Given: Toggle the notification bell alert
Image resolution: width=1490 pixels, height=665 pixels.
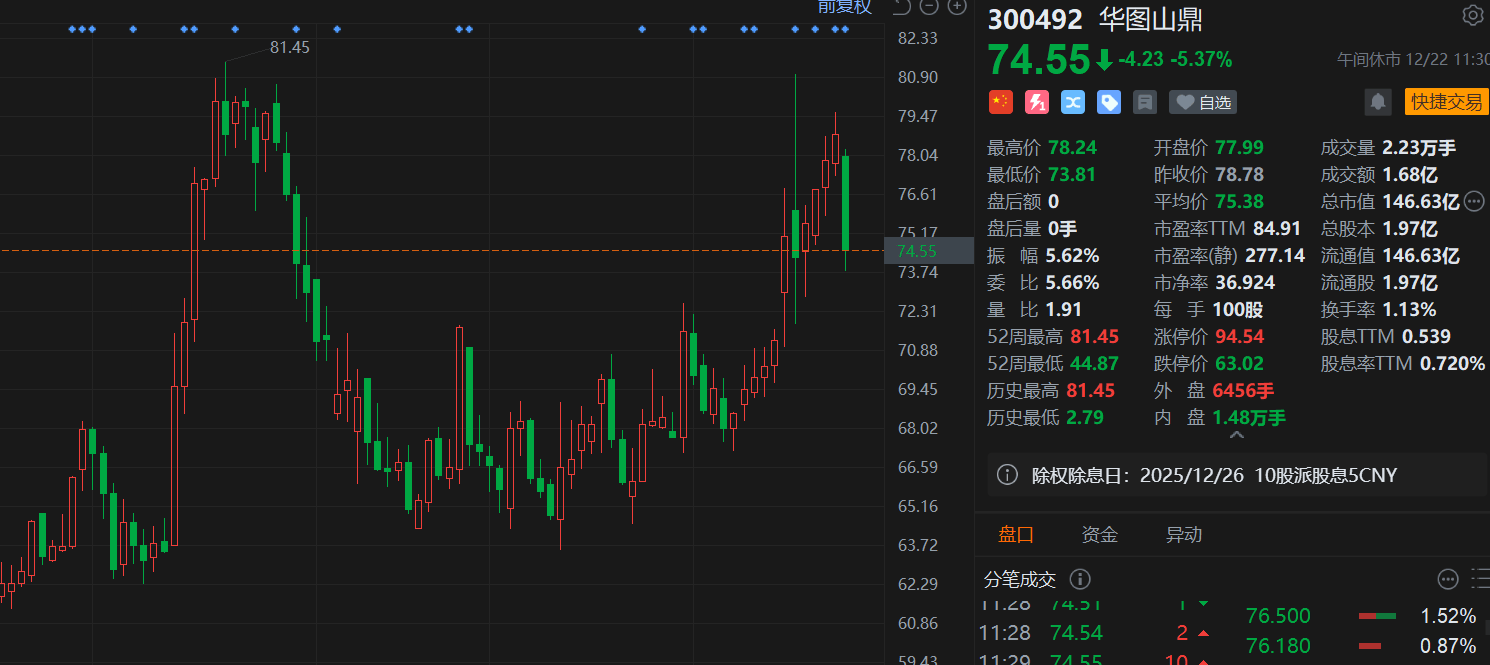Looking at the screenshot, I should 1378,102.
